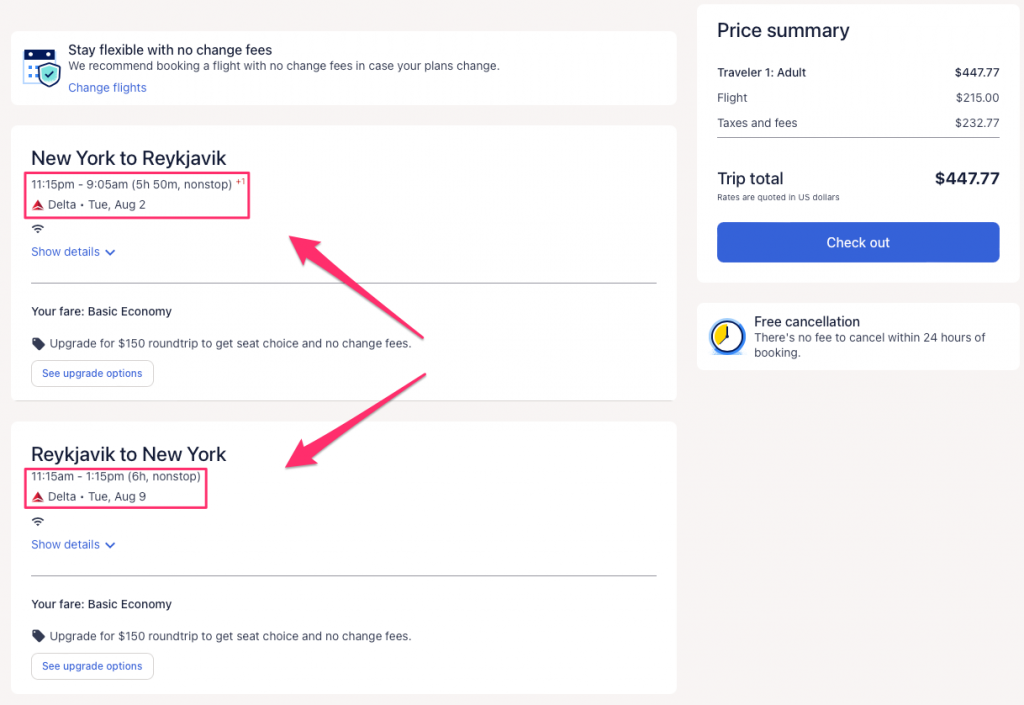This screenshot has height=705, width=1024.
Task: Expand Show details for New York to Reykjavik
Action: (66, 252)
